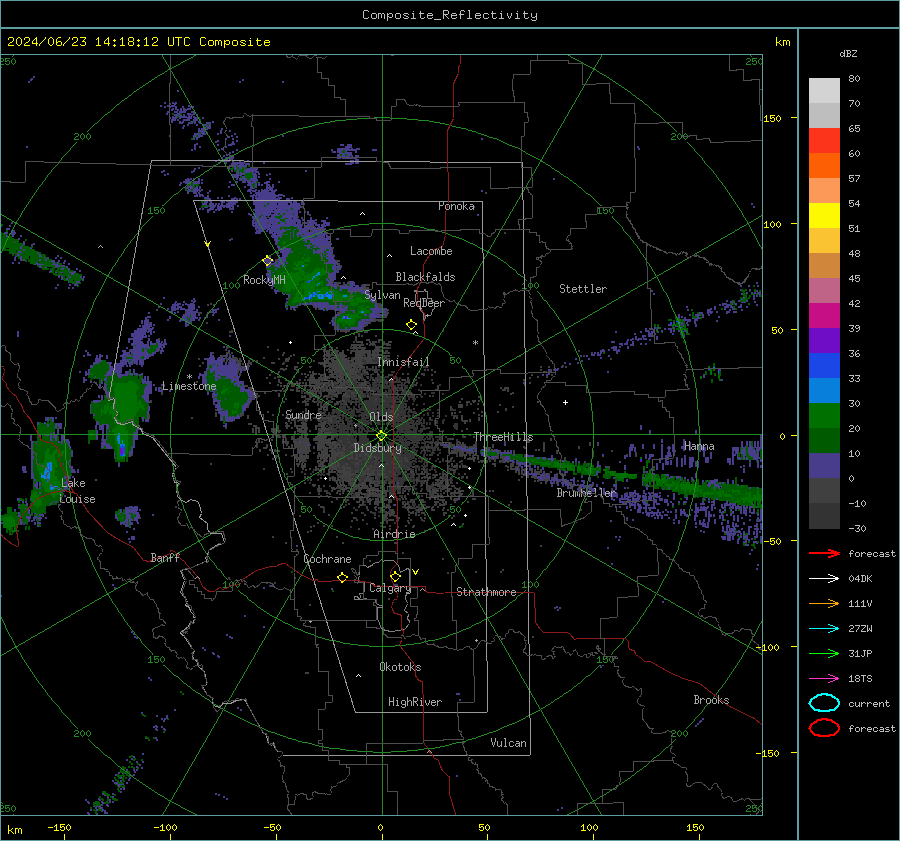Click the red forecast arrow in legend
900x841 pixels.
tap(824, 553)
